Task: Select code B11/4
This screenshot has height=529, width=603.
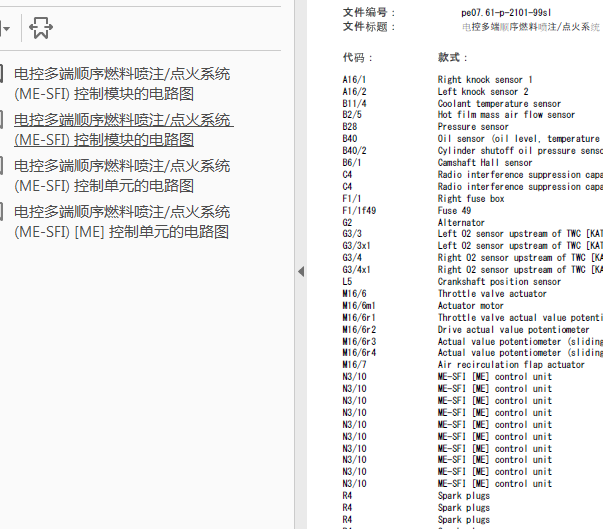Action: 355,103
